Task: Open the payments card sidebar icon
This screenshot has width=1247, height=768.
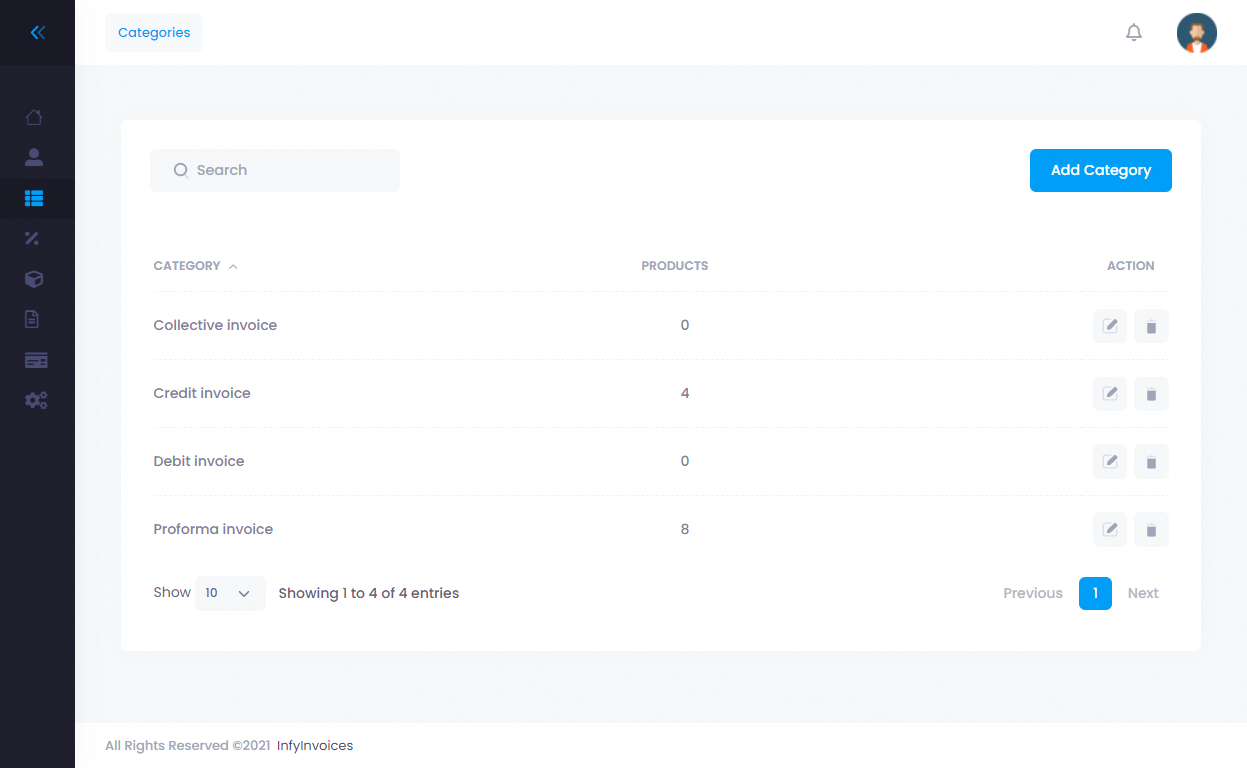Action: coord(36,360)
